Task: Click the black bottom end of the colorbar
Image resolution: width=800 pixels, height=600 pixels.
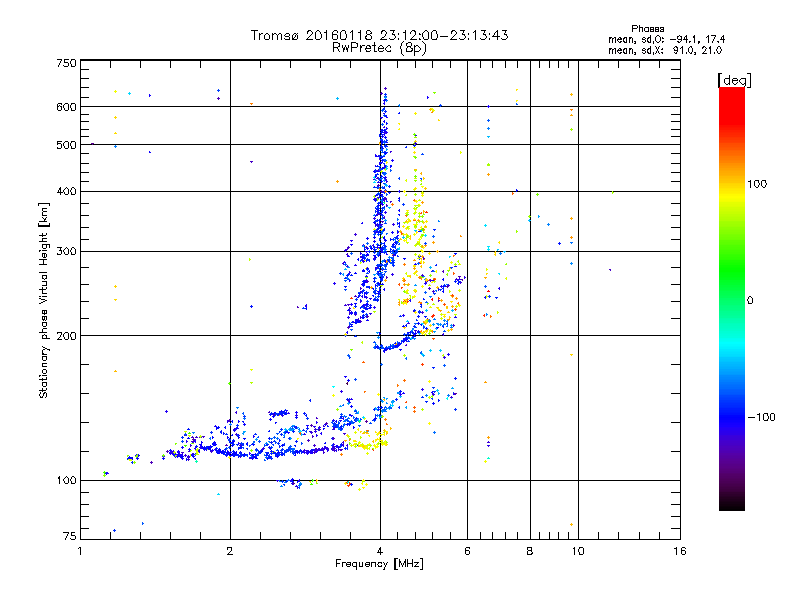Action: pyautogui.click(x=732, y=504)
